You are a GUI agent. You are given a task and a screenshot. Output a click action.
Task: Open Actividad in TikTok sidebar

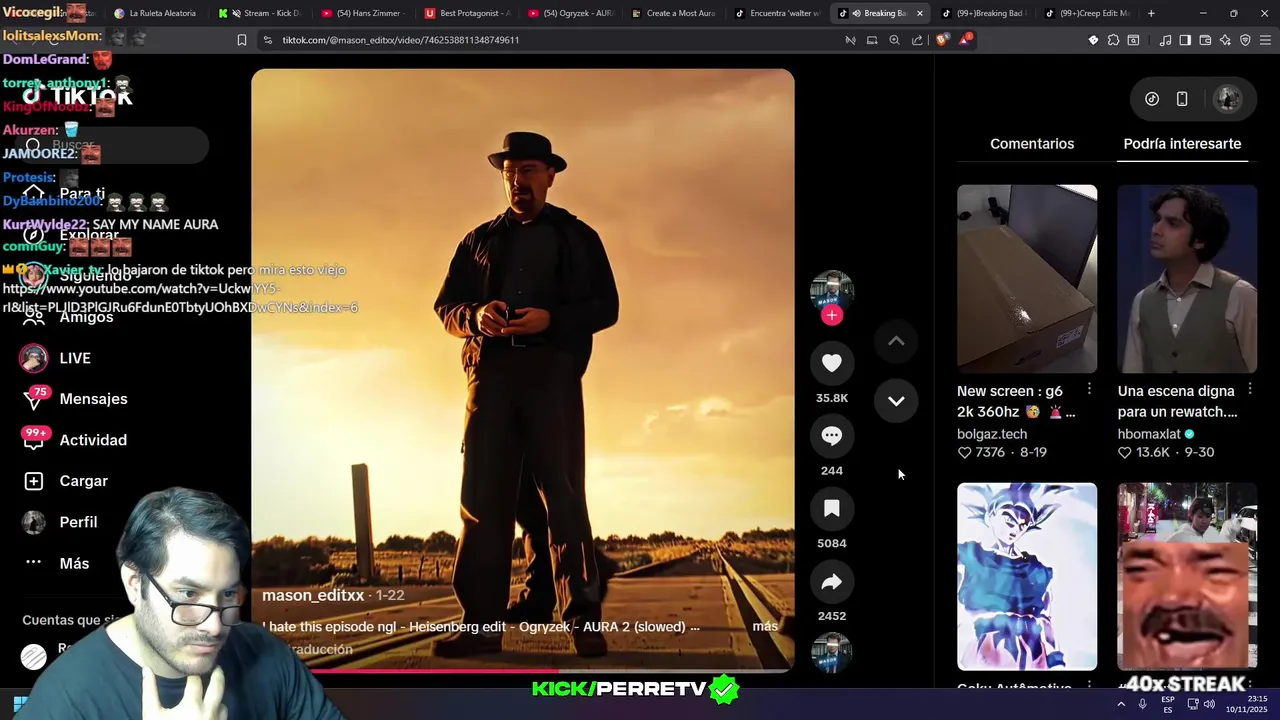tap(93, 440)
